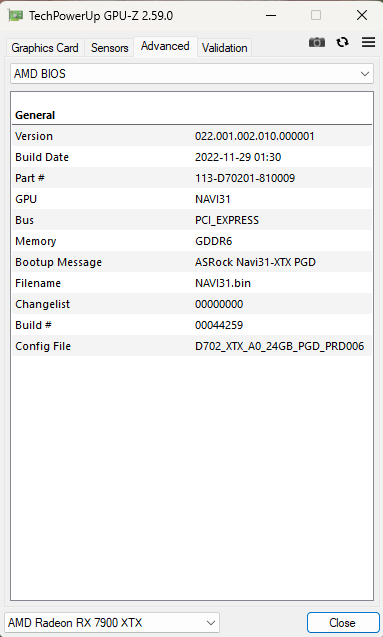Click the Changelist label

(x=43, y=304)
